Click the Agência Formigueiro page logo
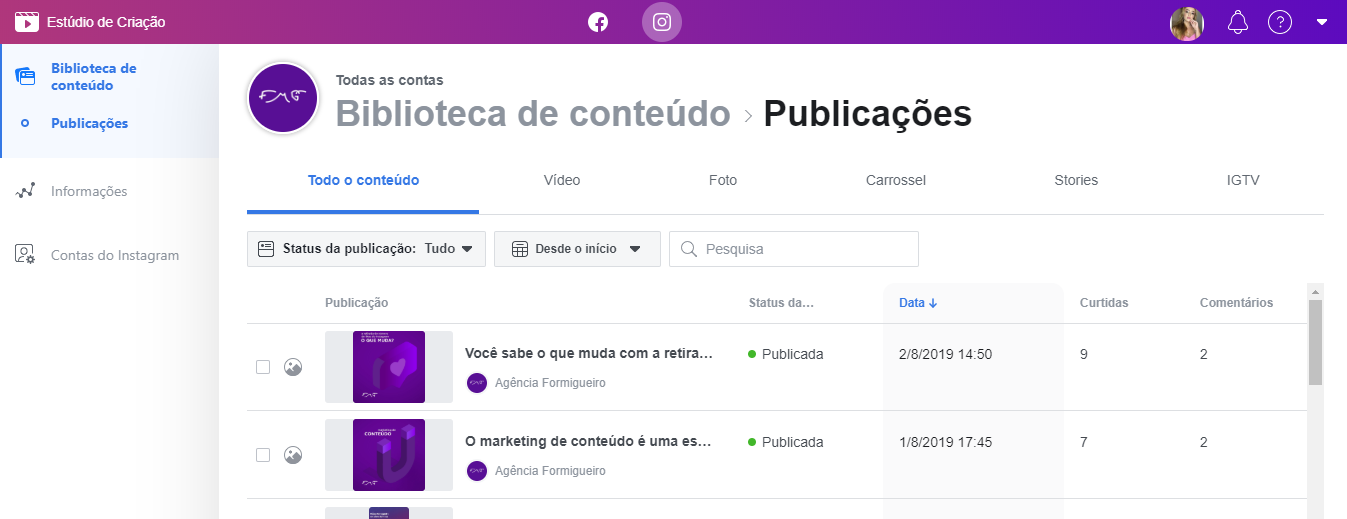 [x=283, y=97]
